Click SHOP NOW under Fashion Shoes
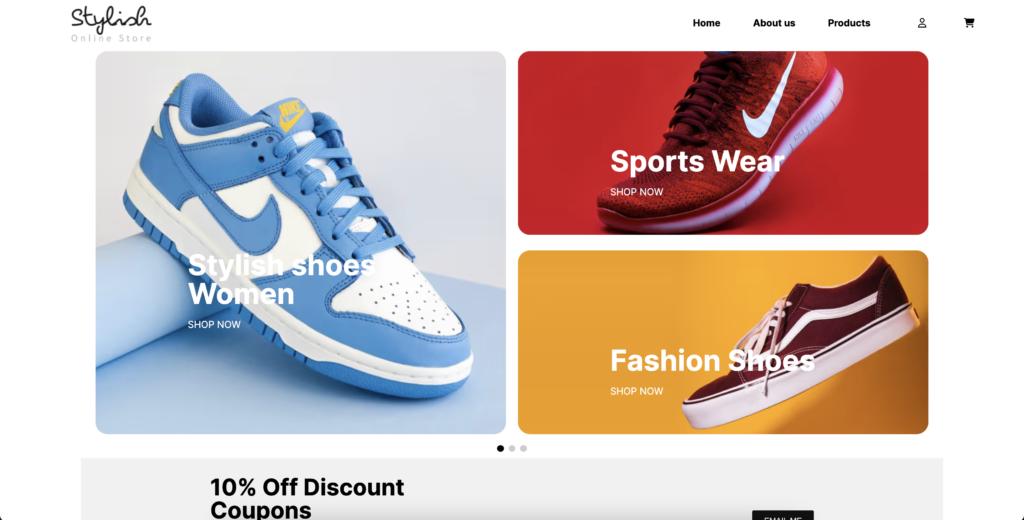Viewport: 1024px width, 520px height. [x=636, y=391]
